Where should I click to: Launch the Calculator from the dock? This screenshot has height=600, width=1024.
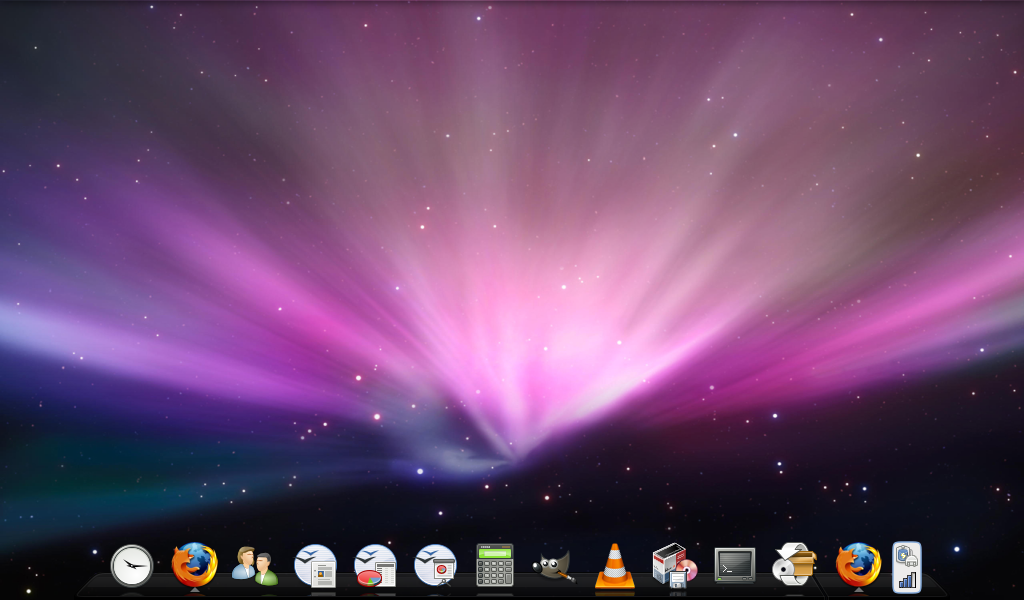pyautogui.click(x=495, y=565)
